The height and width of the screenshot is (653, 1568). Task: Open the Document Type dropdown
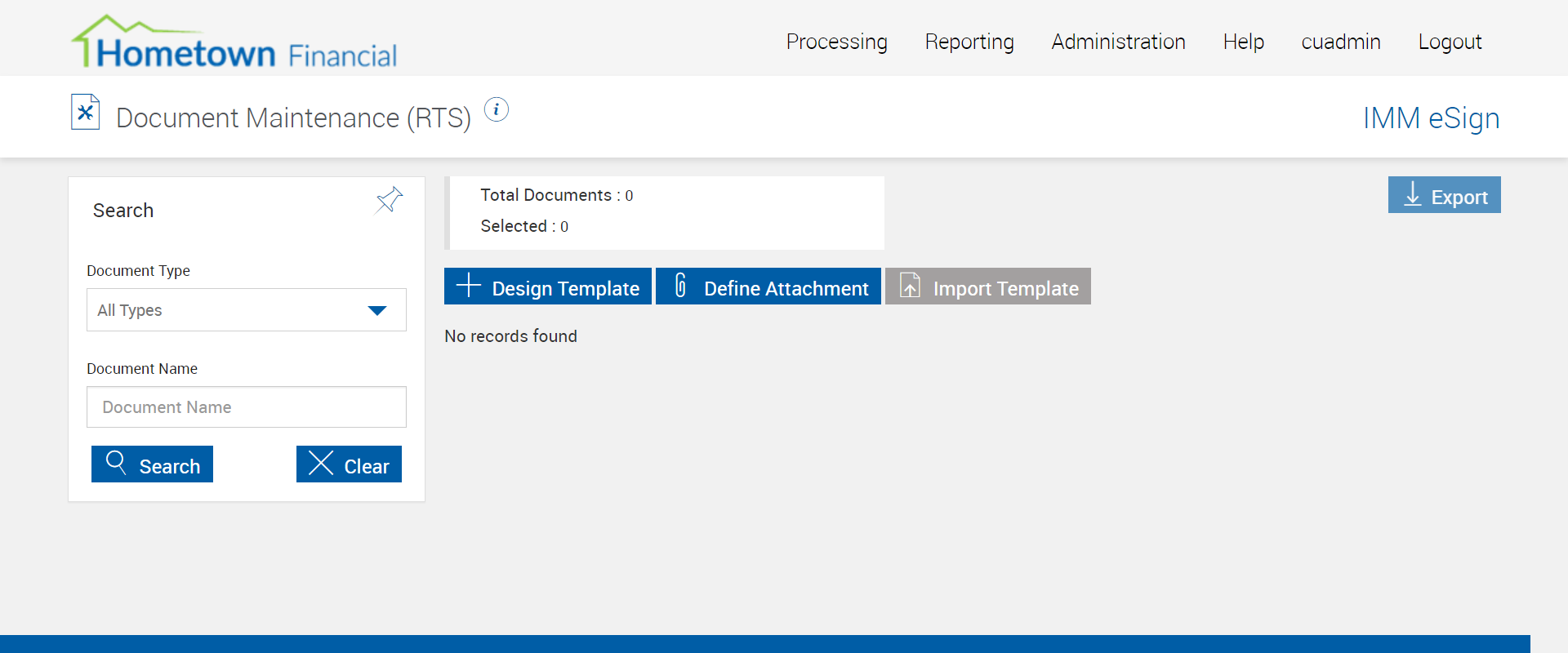pos(246,310)
